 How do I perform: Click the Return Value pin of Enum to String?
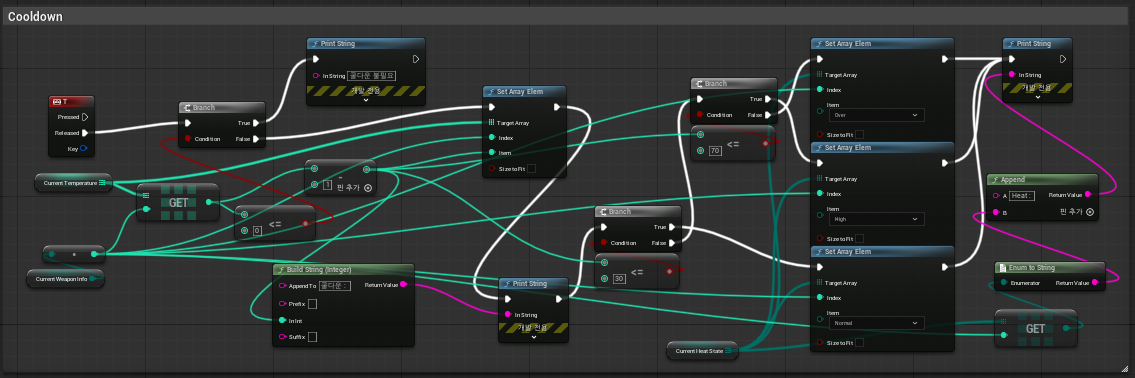tap(1096, 282)
